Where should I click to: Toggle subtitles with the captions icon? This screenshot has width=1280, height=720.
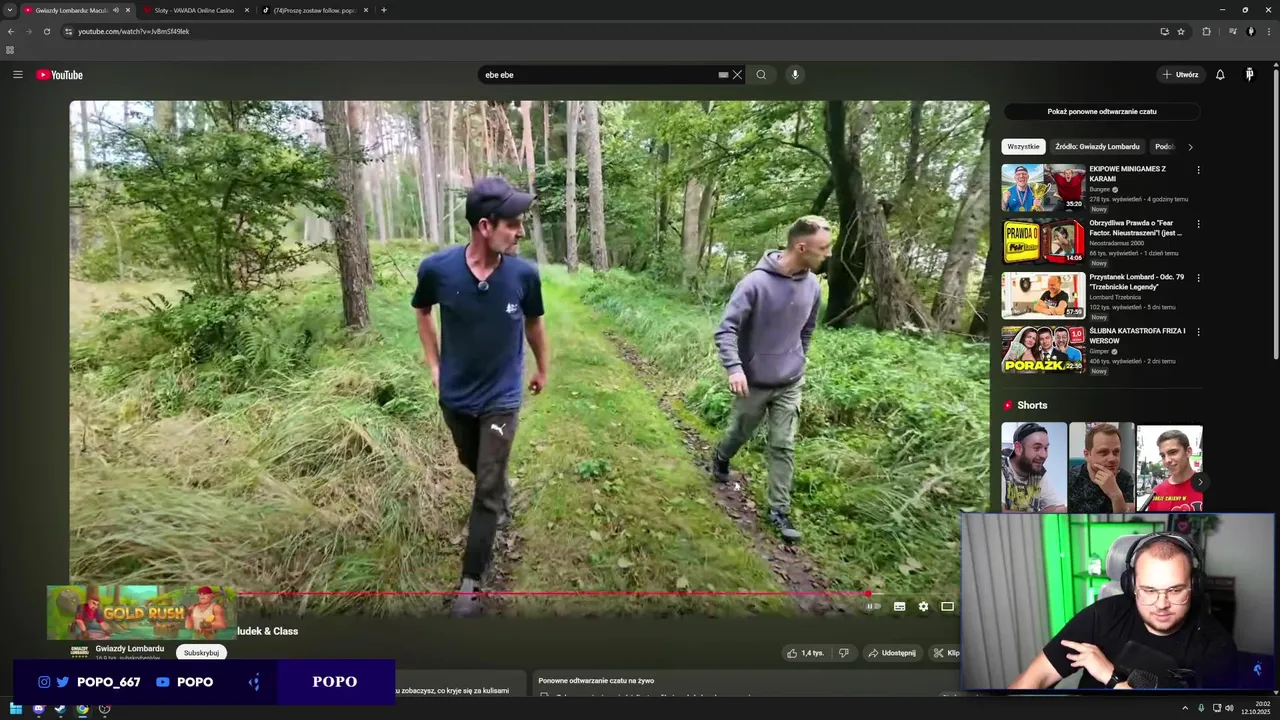(x=899, y=606)
